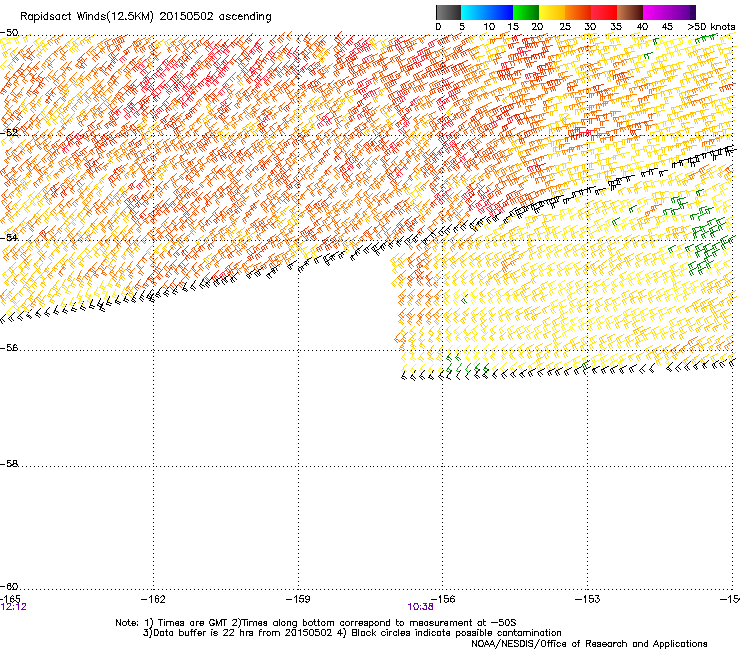Click the "20" legend scale label
The image size is (740, 650).
point(537,27)
